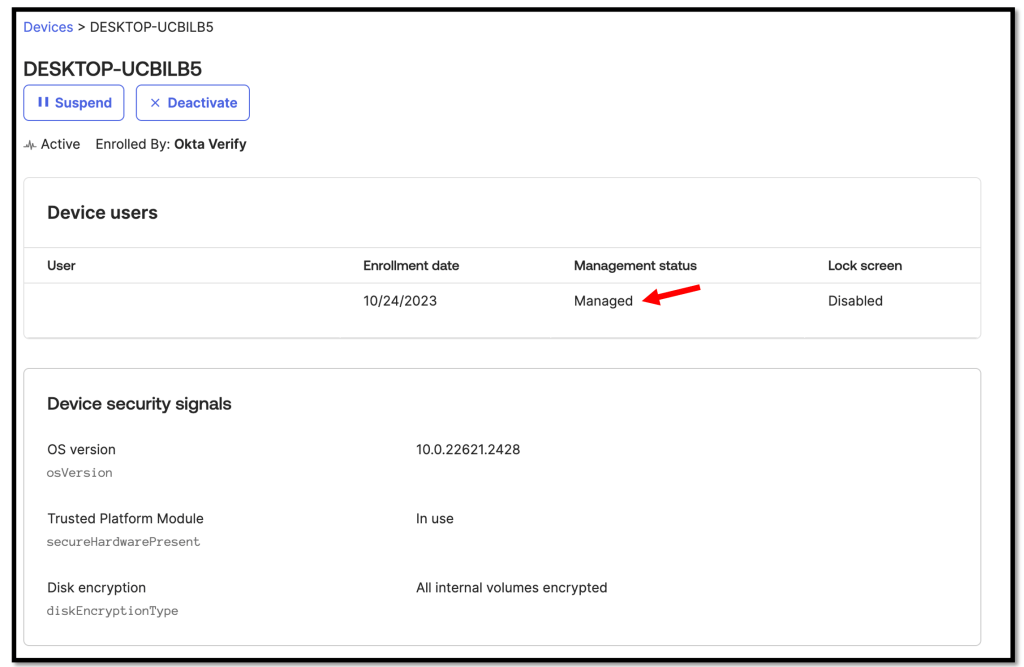Click the Enrollment date column header
This screenshot has height=667, width=1024.
point(411,266)
